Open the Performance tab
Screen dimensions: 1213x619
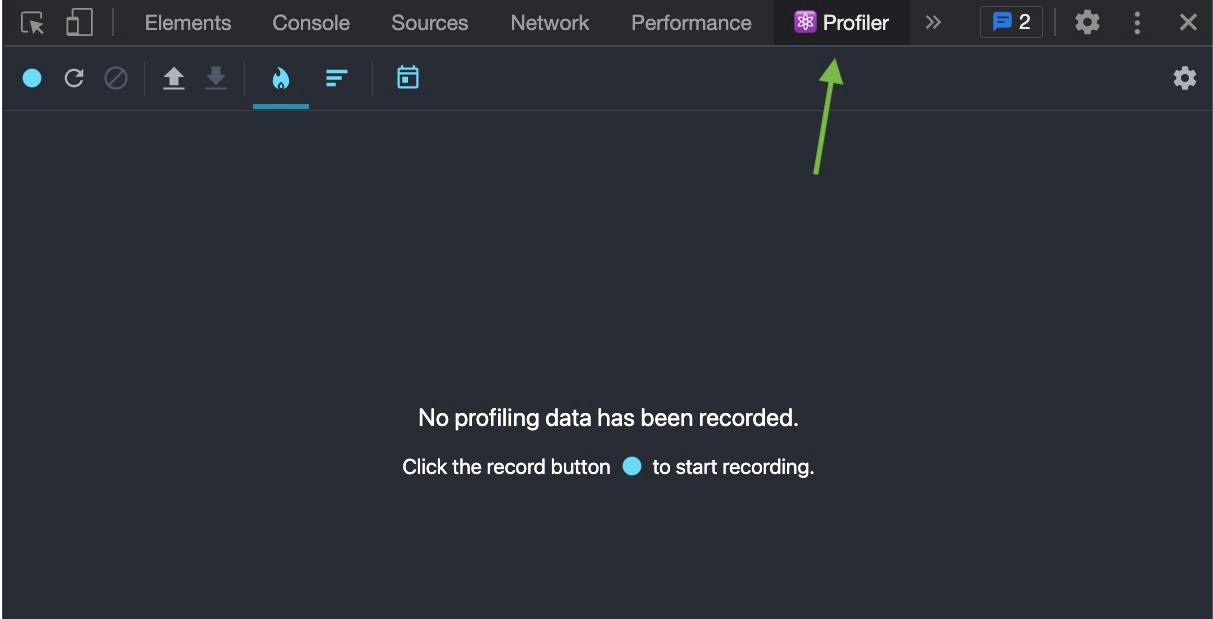point(691,23)
